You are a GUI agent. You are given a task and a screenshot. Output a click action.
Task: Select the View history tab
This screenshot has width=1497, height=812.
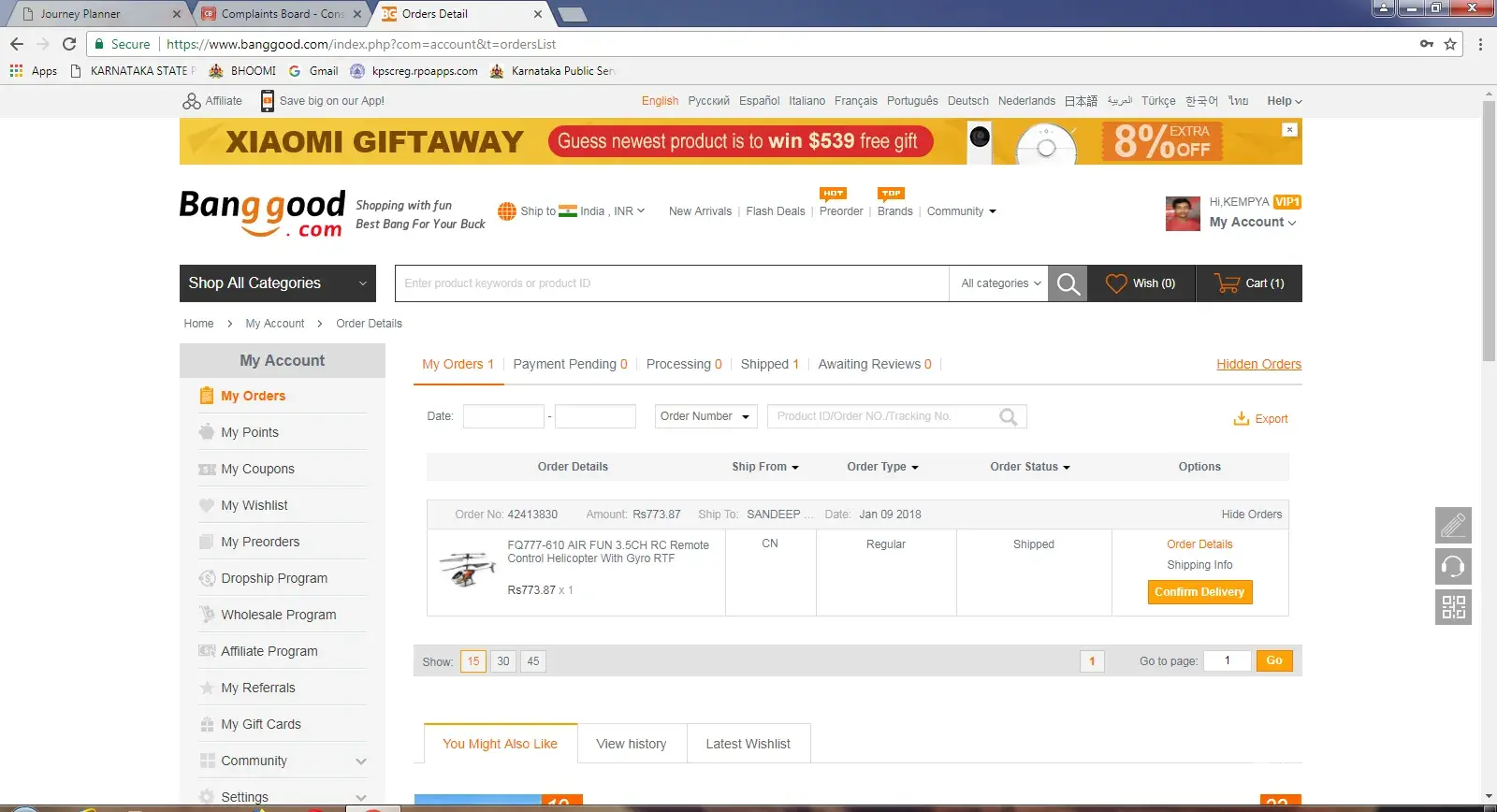tap(632, 744)
